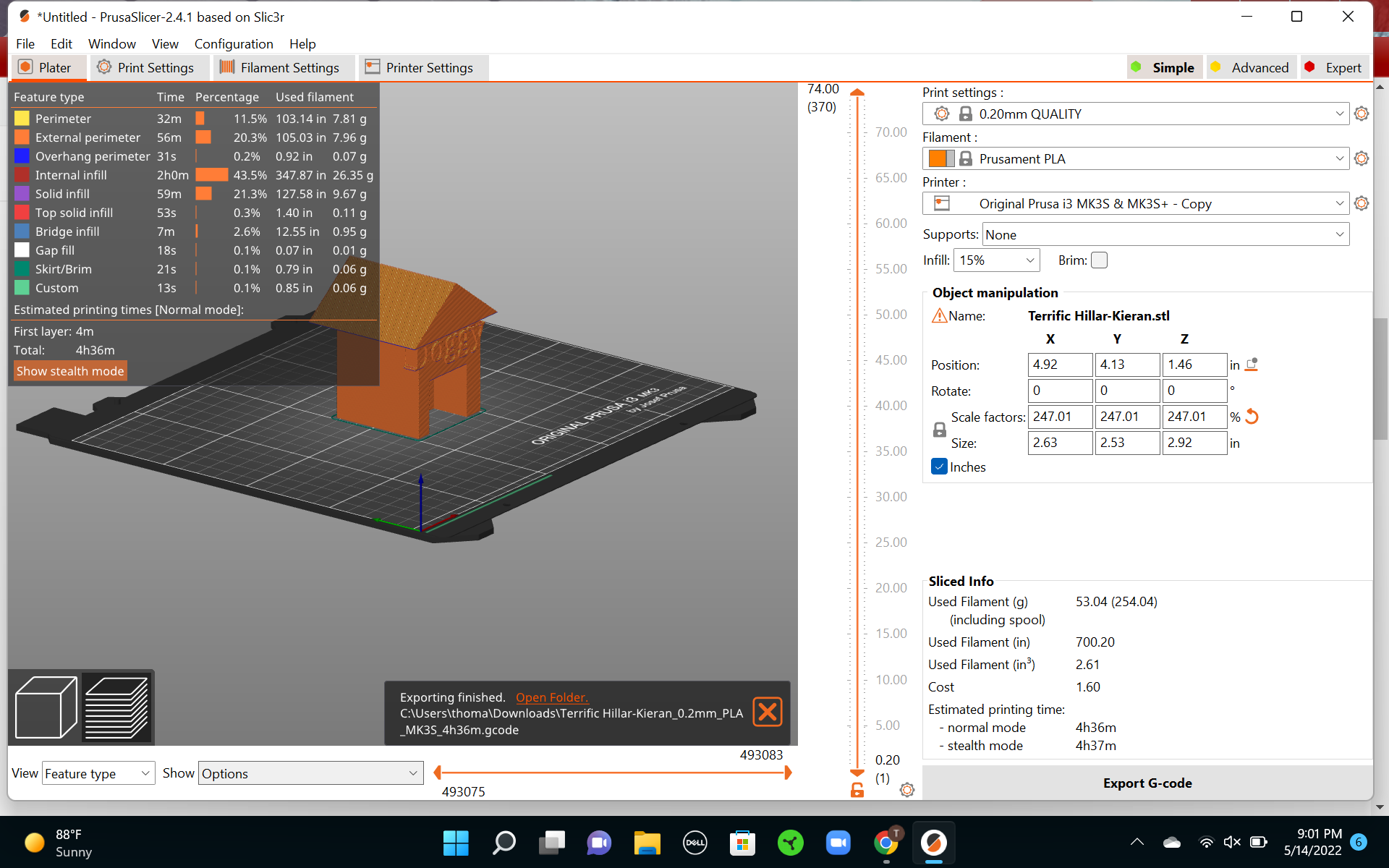Switch to 3D editor view cube icon
The height and width of the screenshot is (868, 1389).
point(46,707)
